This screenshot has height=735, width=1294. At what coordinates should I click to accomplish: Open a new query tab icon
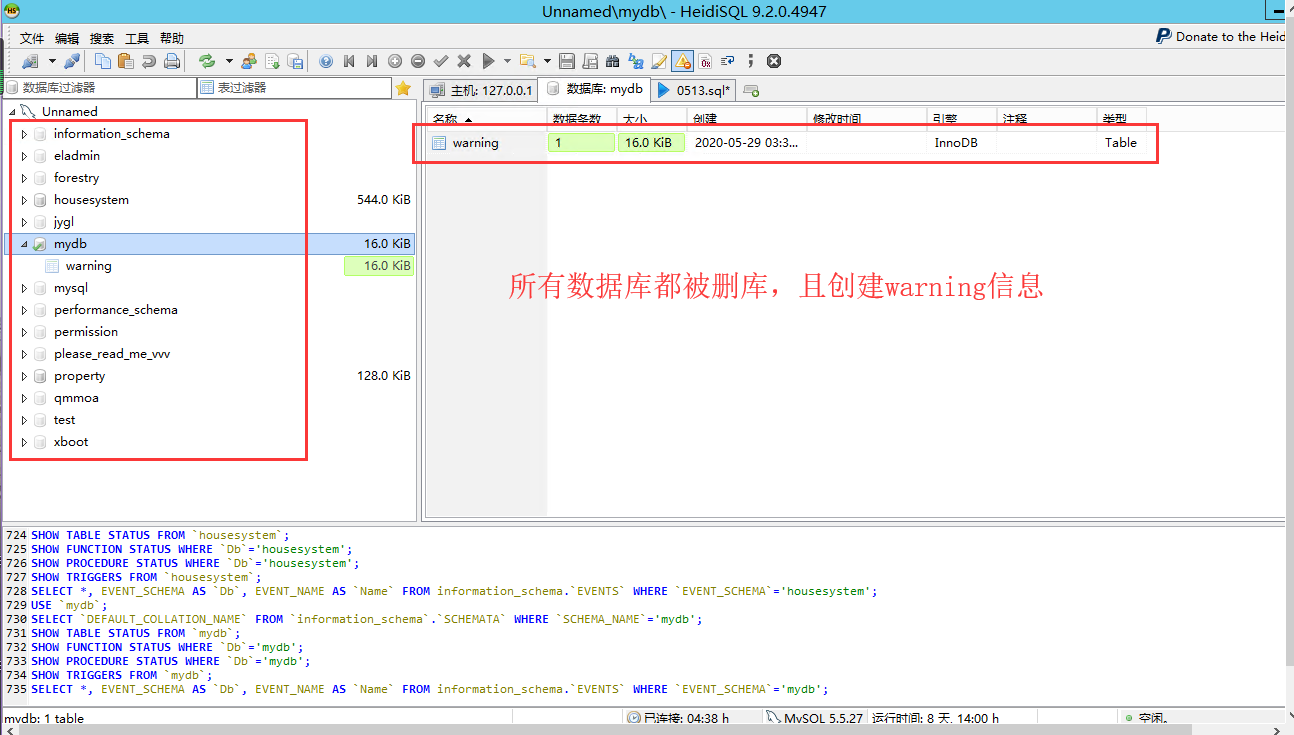751,91
